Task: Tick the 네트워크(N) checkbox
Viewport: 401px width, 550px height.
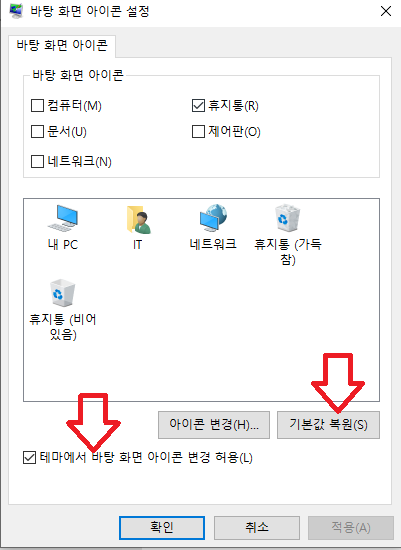Action: click(37, 162)
